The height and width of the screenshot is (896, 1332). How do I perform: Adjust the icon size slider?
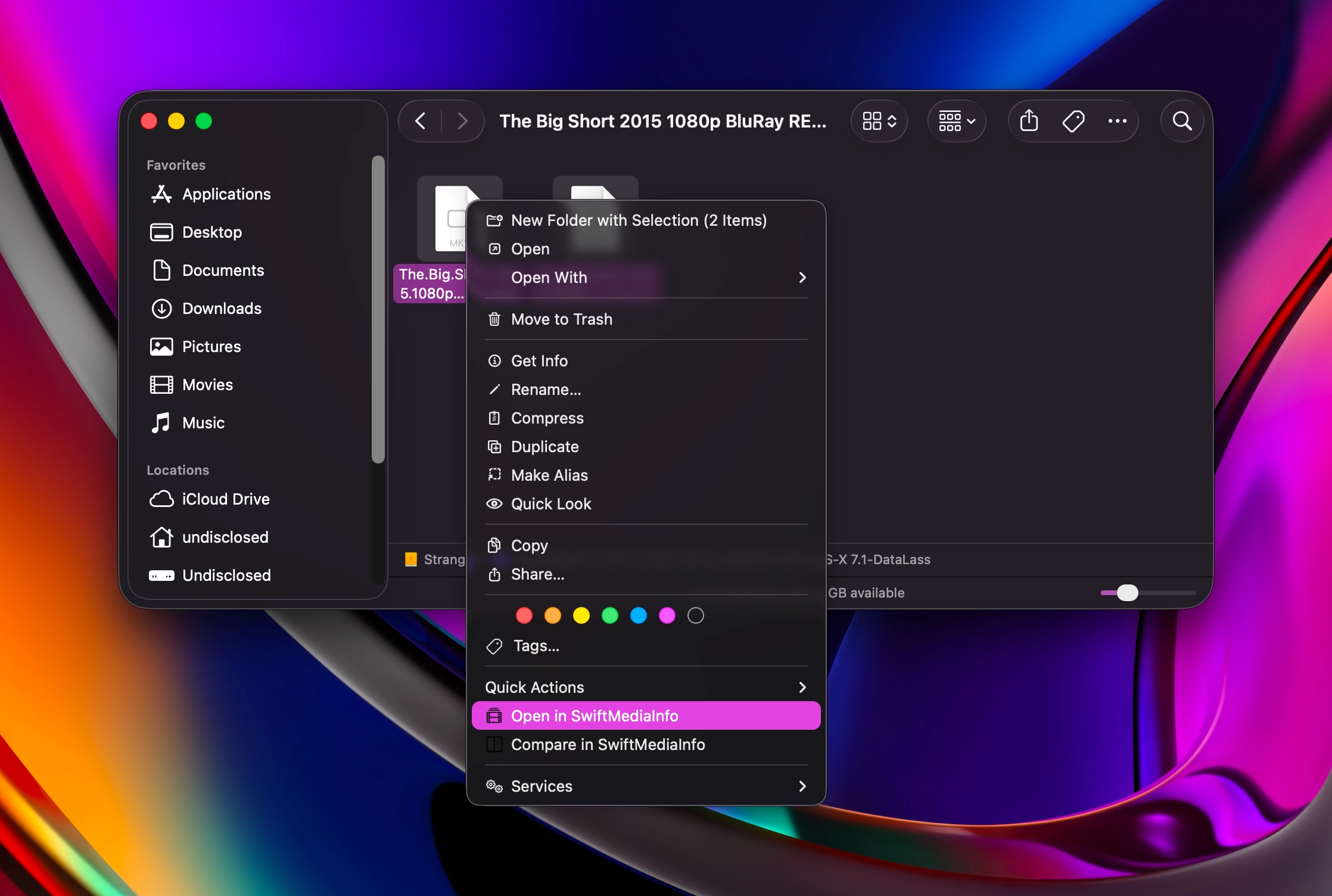[1127, 593]
